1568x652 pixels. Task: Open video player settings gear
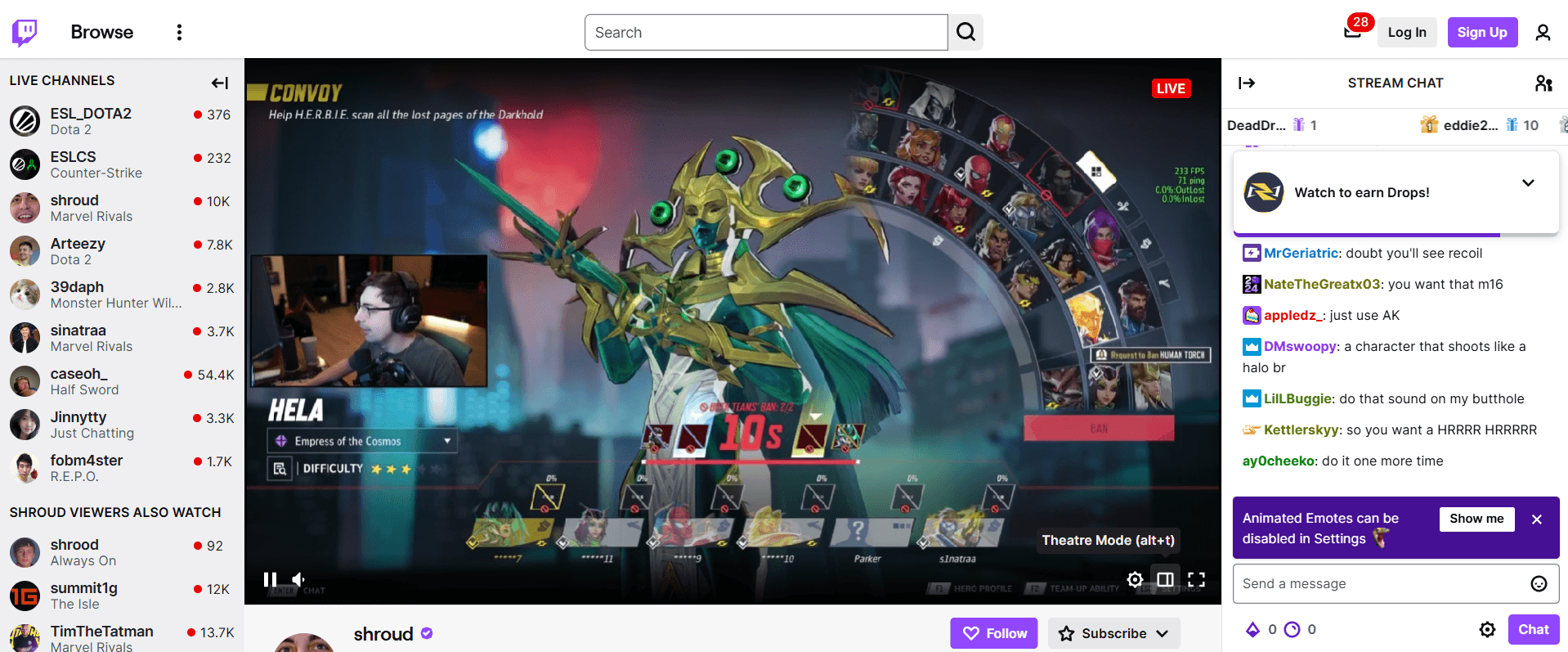pos(1135,579)
